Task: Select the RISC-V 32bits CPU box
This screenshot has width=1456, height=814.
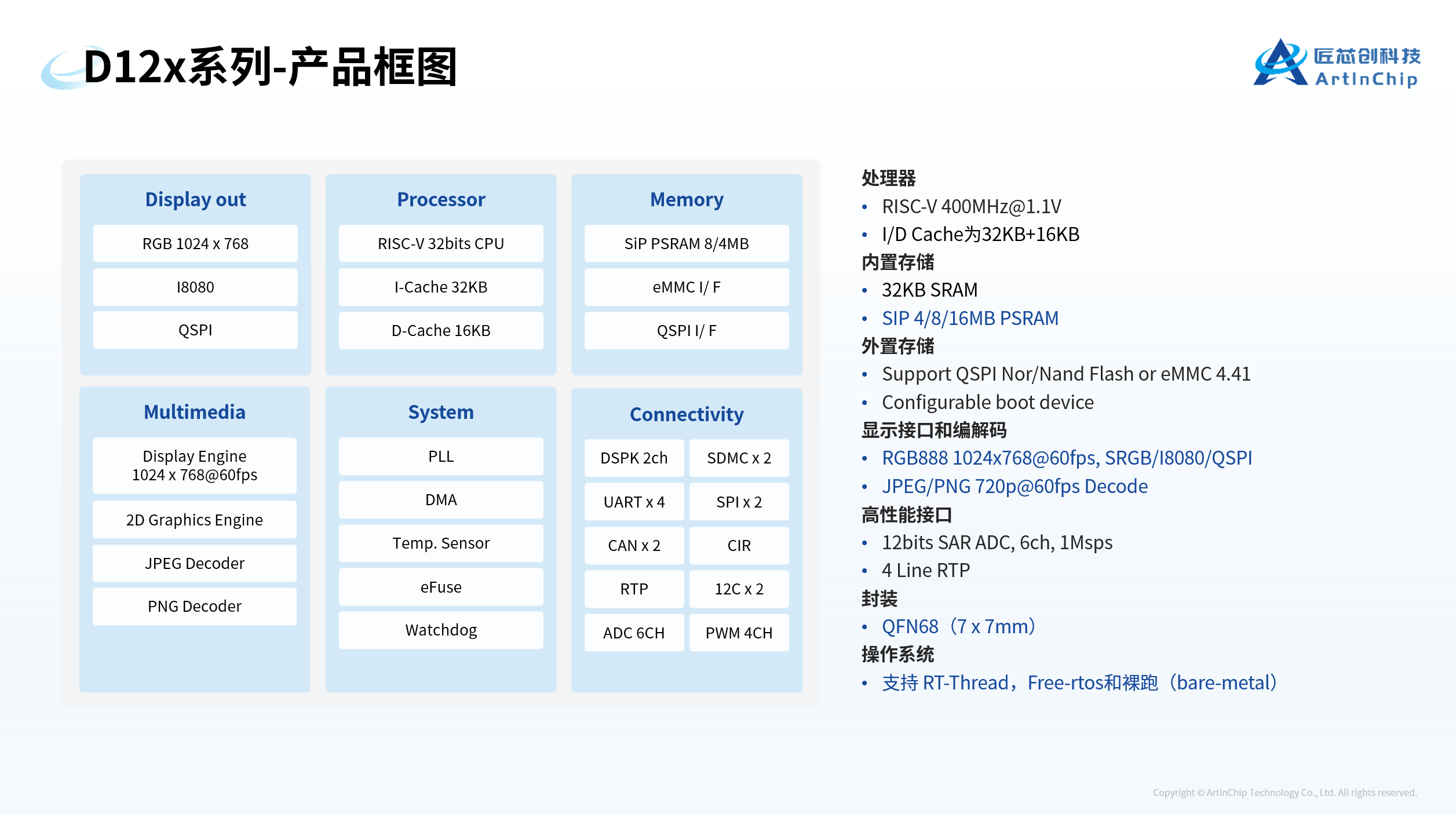Action: tap(441, 243)
